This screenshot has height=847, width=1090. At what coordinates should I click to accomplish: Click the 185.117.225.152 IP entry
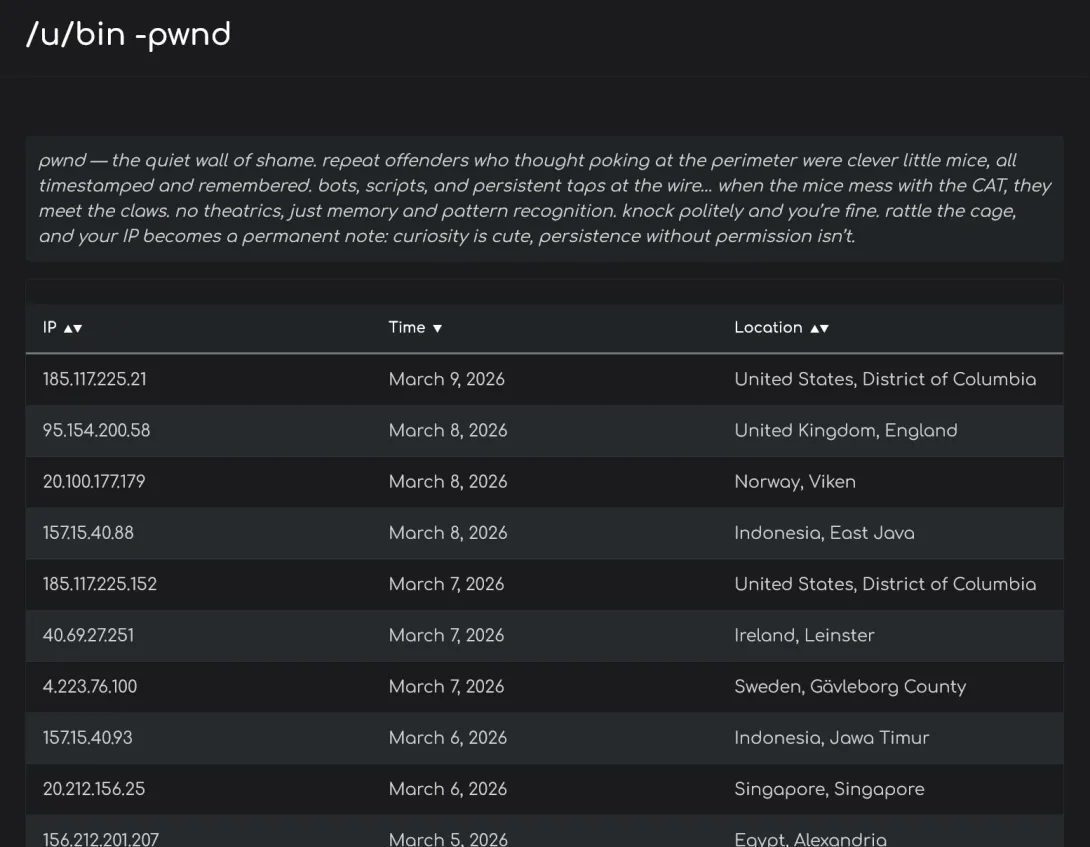pyautogui.click(x=100, y=584)
